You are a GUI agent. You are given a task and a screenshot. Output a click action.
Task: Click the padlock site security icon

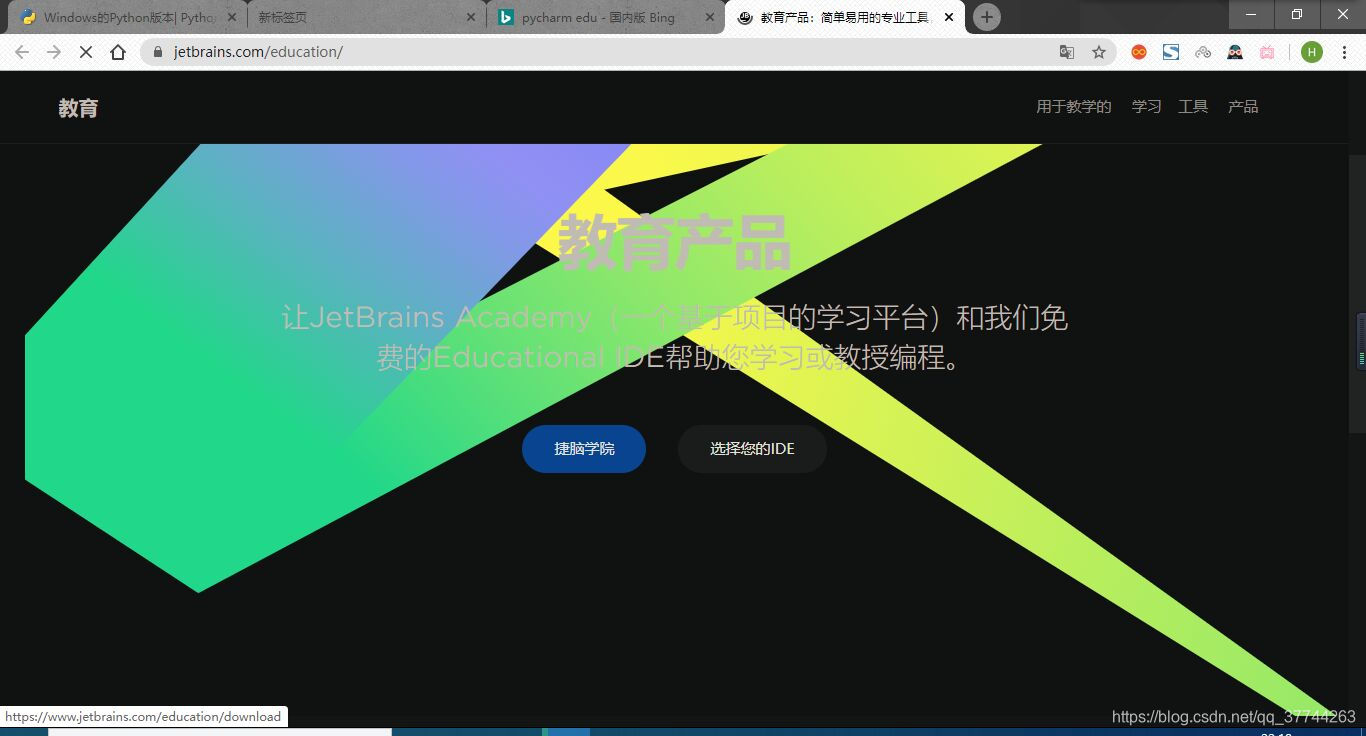click(x=158, y=52)
